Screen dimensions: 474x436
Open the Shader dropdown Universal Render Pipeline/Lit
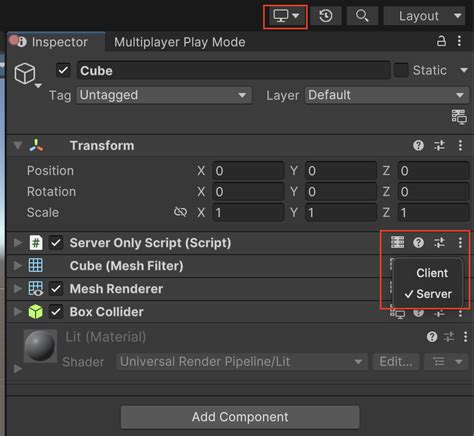pyautogui.click(x=242, y=362)
